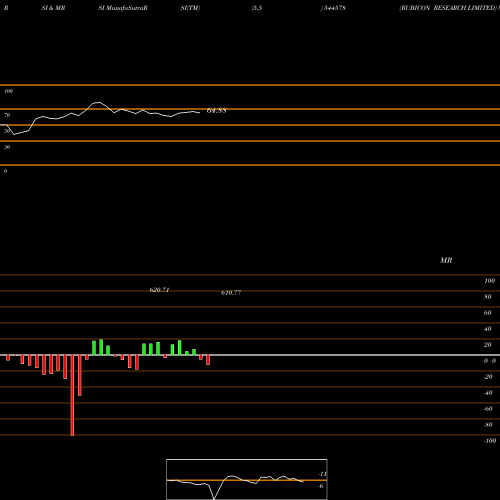500x500 pixels.
Task: Open the small overview chart thumbnail
Action: coord(247,479)
